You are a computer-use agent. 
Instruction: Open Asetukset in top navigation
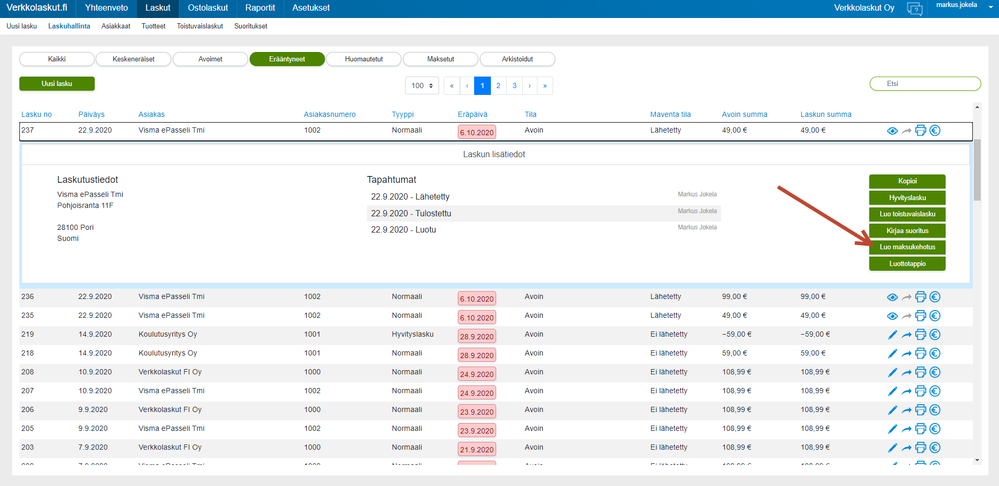(311, 8)
